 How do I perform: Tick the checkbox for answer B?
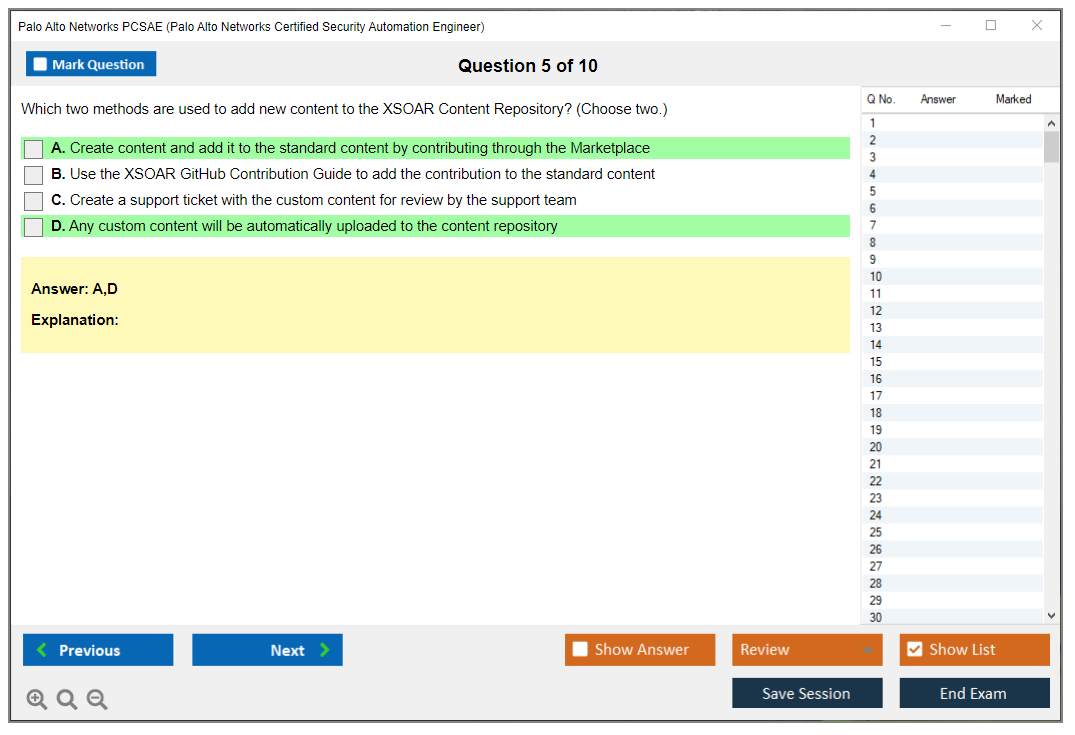34,175
